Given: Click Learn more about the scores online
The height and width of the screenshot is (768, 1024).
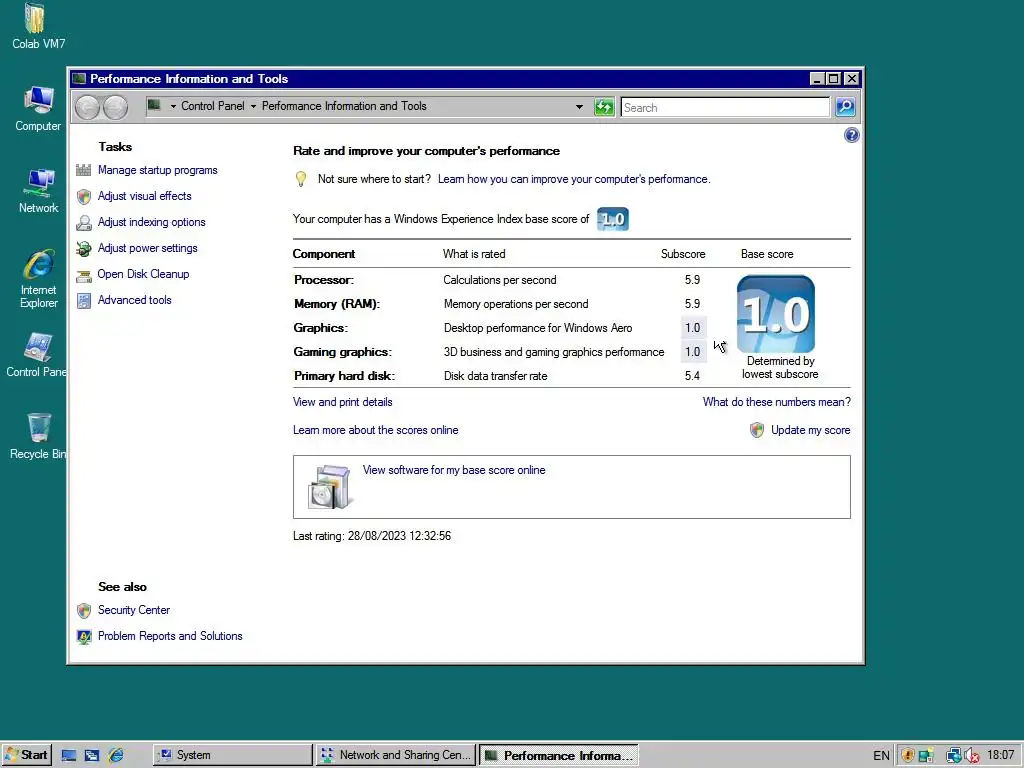Looking at the screenshot, I should click(x=376, y=430).
